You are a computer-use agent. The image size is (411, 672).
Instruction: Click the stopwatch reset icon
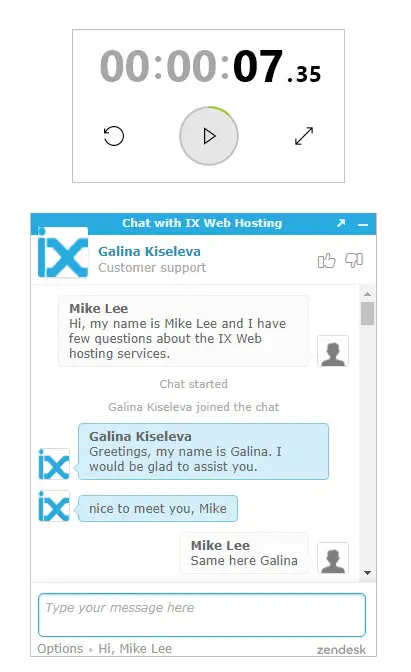pyautogui.click(x=114, y=136)
